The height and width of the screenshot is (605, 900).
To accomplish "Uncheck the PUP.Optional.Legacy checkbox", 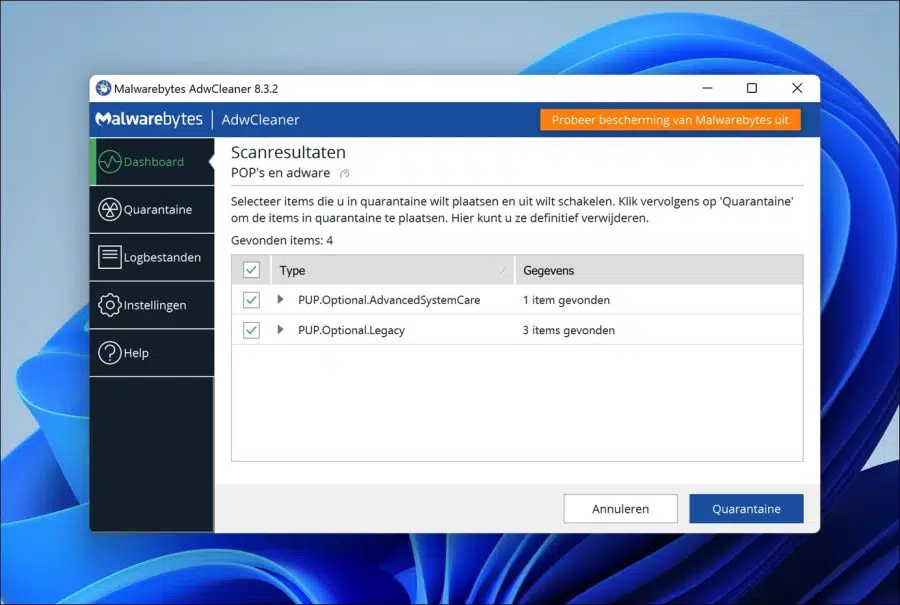I will click(251, 330).
